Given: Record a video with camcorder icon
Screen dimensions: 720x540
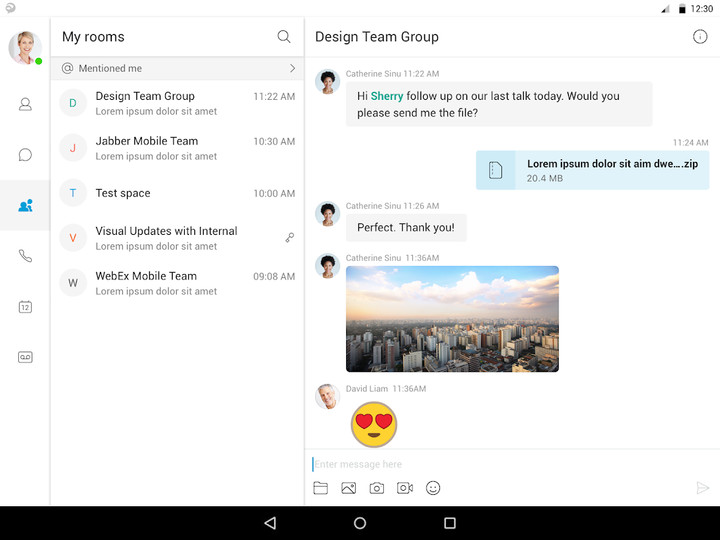Looking at the screenshot, I should pos(405,488).
